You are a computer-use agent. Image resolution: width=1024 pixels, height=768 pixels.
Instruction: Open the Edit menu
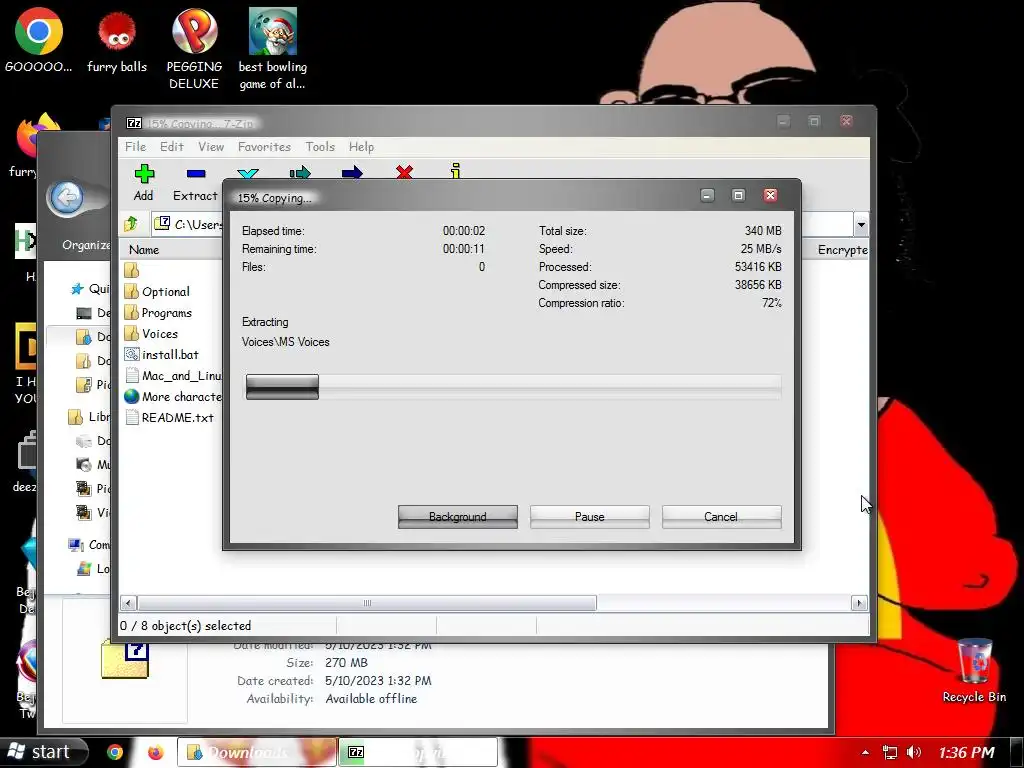(x=172, y=146)
